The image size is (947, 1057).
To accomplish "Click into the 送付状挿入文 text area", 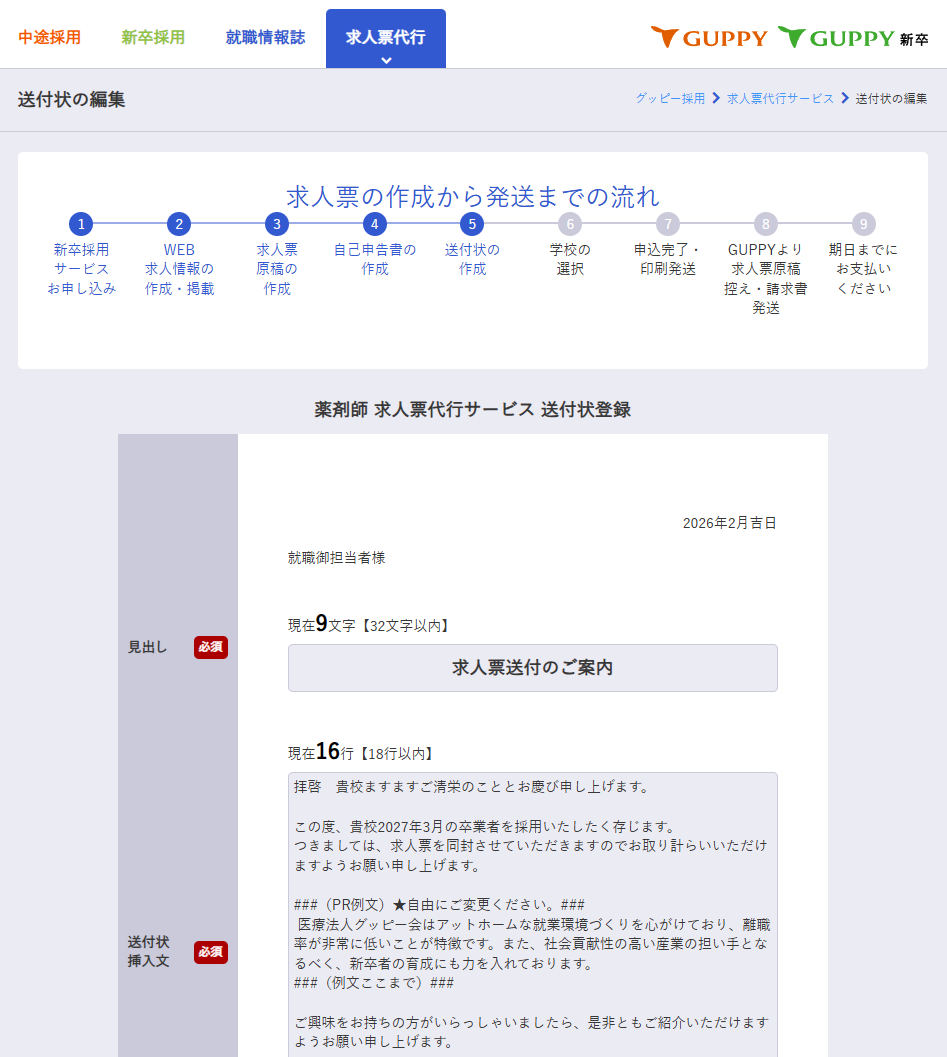I will [532, 915].
